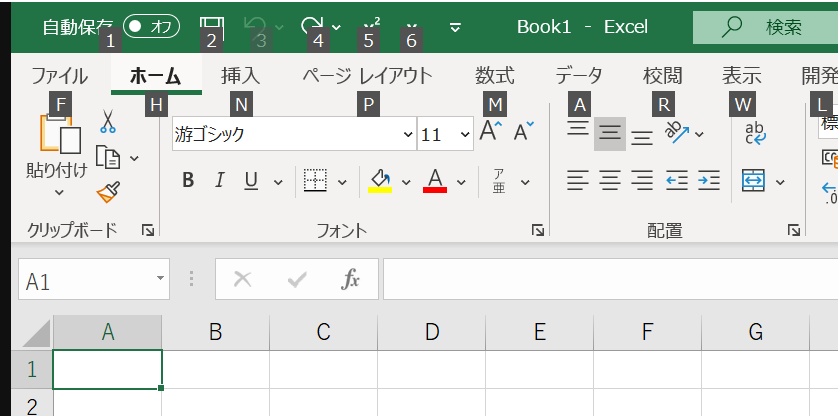
Task: Open the Font Color dropdown arrow
Action: [461, 182]
